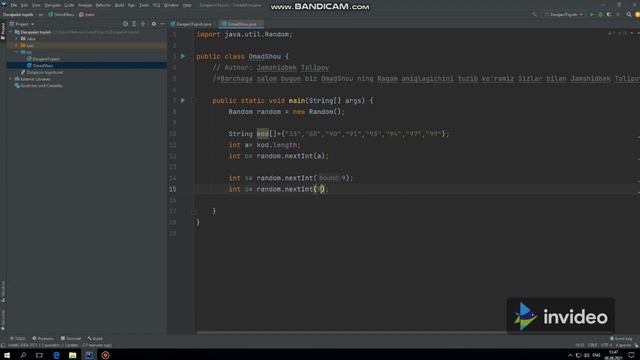The width and height of the screenshot is (640, 360).
Task: Open the Navigate menu
Action: (52, 5)
